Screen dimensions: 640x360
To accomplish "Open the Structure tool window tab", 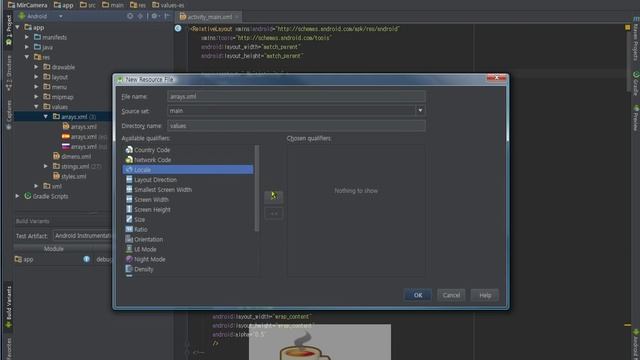I will (9, 73).
